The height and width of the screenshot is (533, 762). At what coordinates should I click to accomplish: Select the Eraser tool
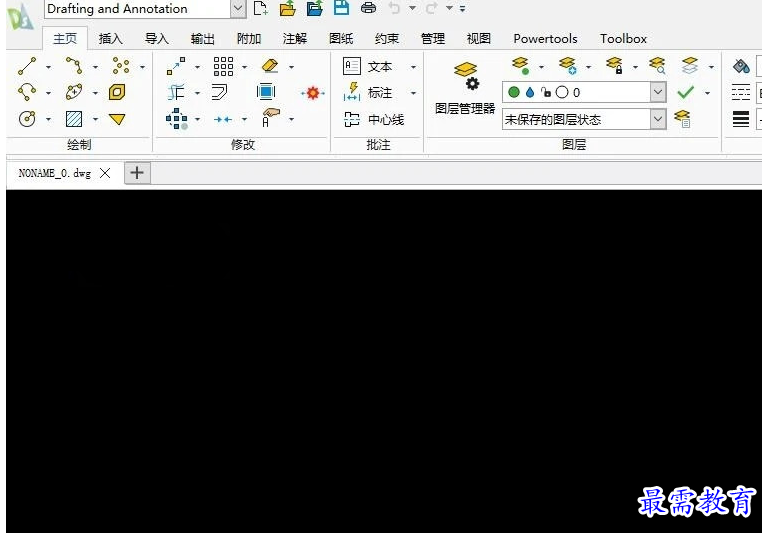click(270, 66)
